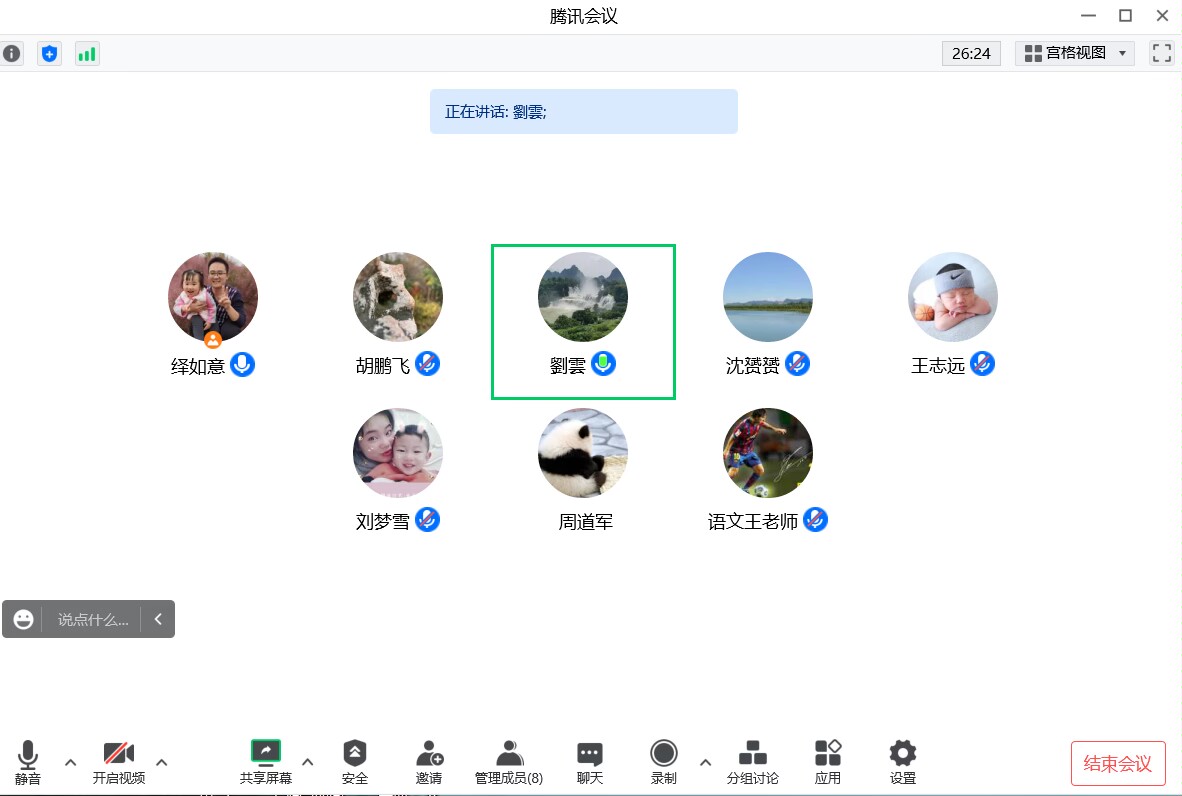Click the name label 绎如意
1182x796 pixels.
pos(198,366)
